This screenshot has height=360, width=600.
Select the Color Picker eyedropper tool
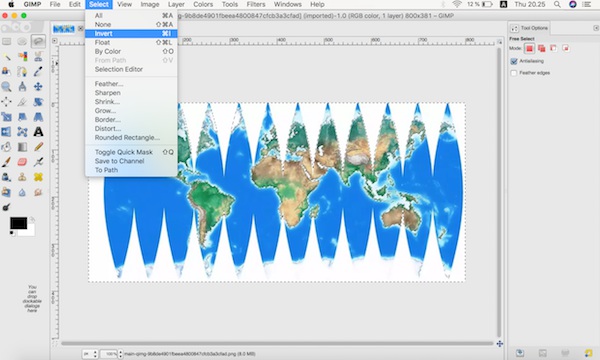point(38,72)
